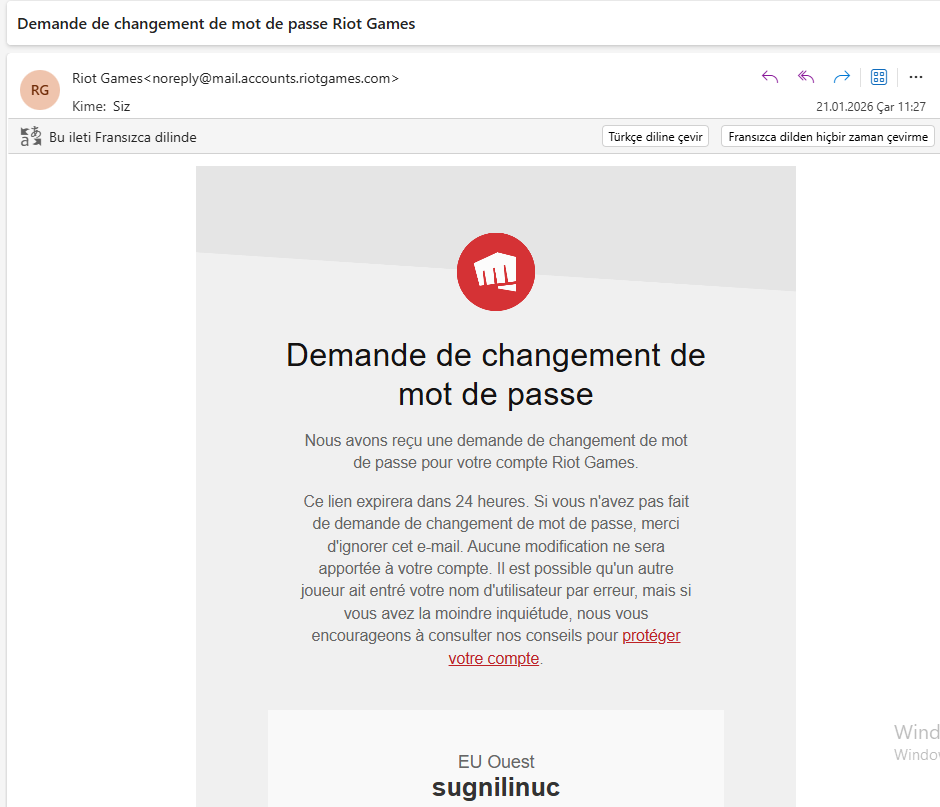This screenshot has height=807, width=940.
Task: Click the large heading 'Demande de changement de mot de passe'
Action: point(496,375)
